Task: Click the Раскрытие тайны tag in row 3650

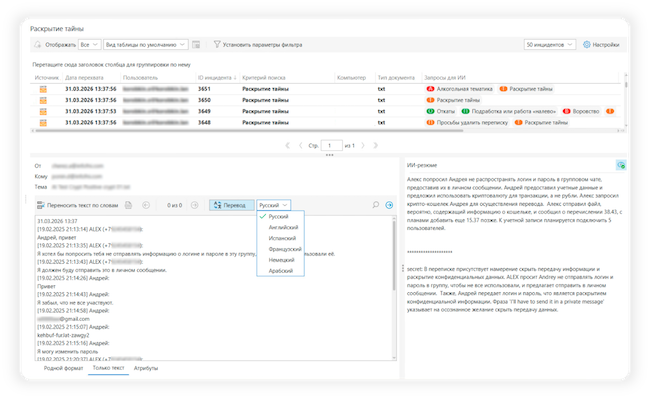Action: pyautogui.click(x=453, y=100)
